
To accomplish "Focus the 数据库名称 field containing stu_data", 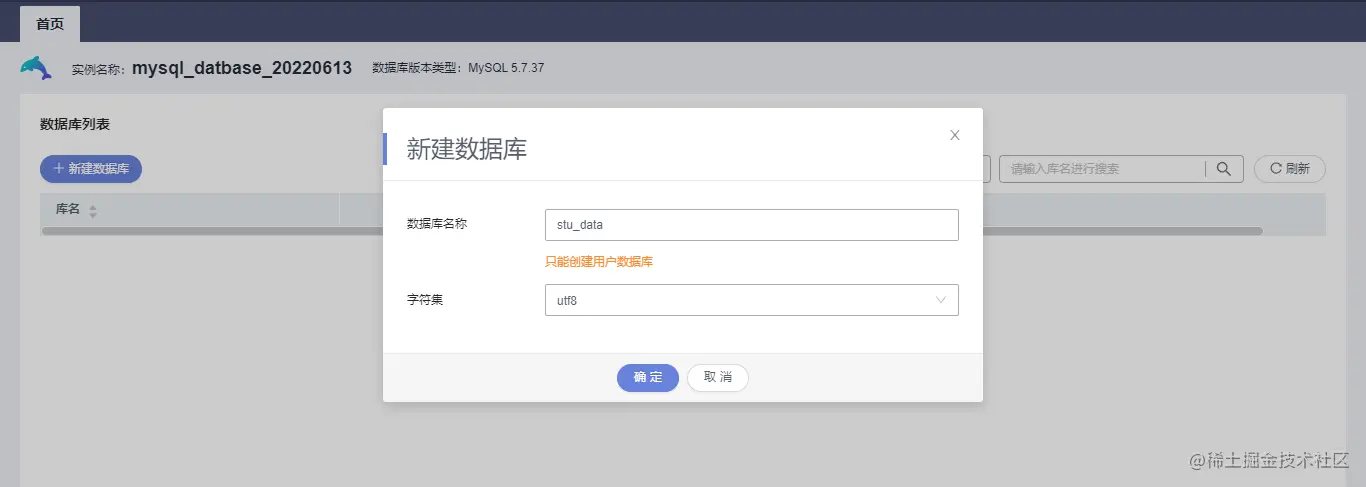I will click(x=752, y=225).
